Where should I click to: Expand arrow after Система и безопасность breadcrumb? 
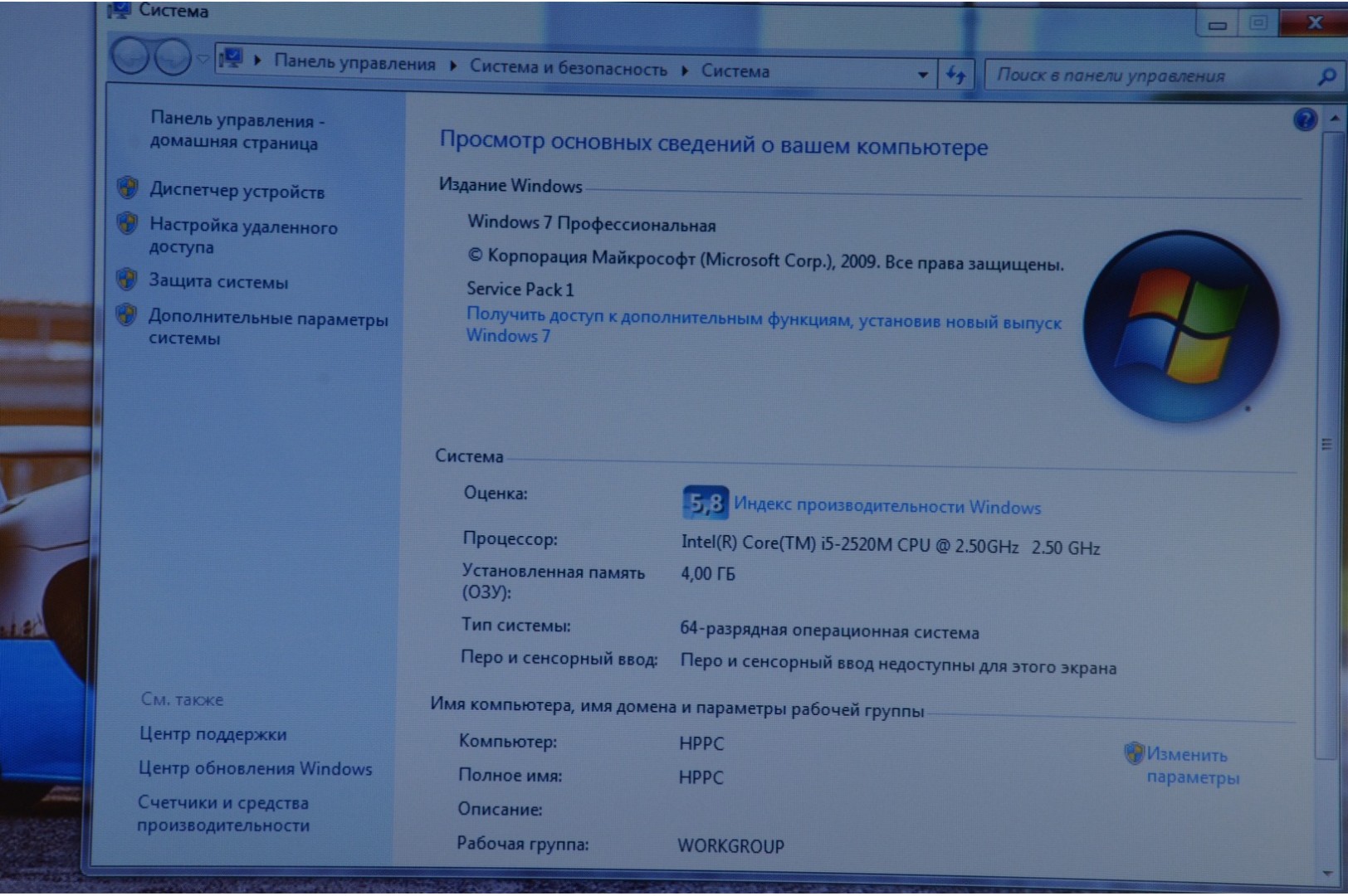685,71
